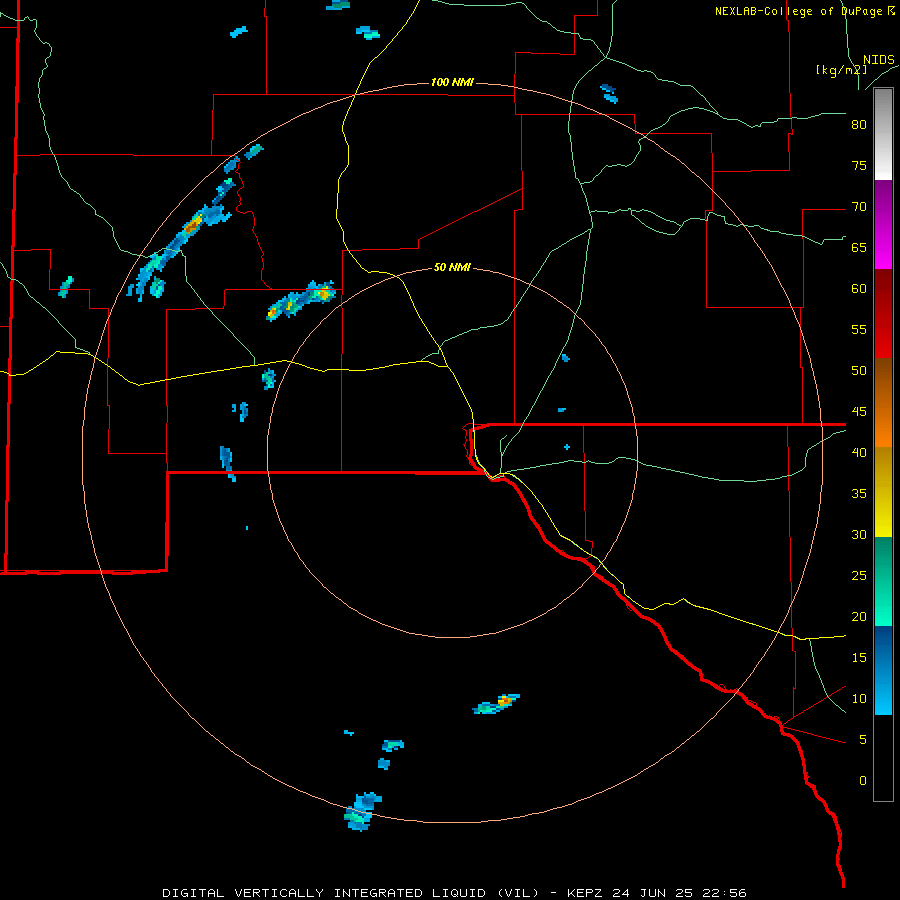Pick the green segment of the color bar
Viewport: 900px width, 900px height.
pos(883,581)
